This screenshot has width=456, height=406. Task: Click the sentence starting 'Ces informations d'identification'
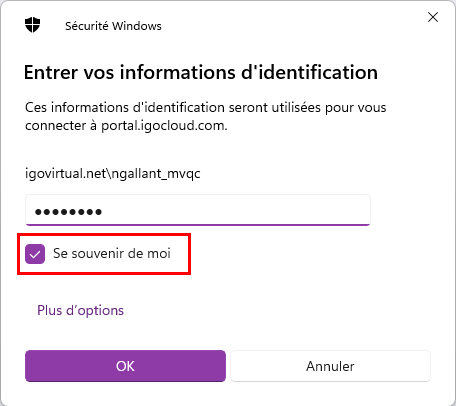pyautogui.click(x=206, y=116)
